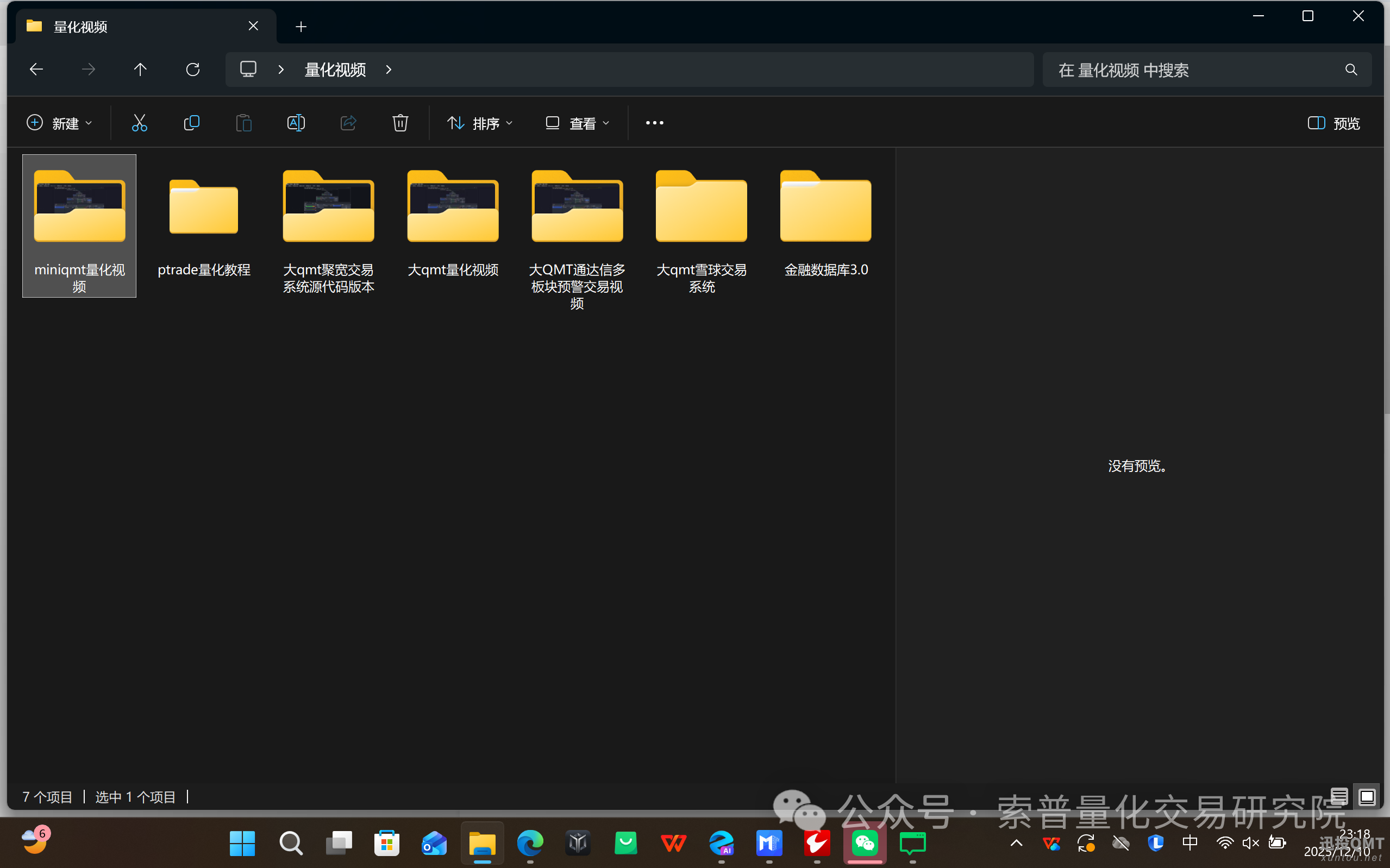Click the Share icon on the toolbar

click(x=348, y=122)
